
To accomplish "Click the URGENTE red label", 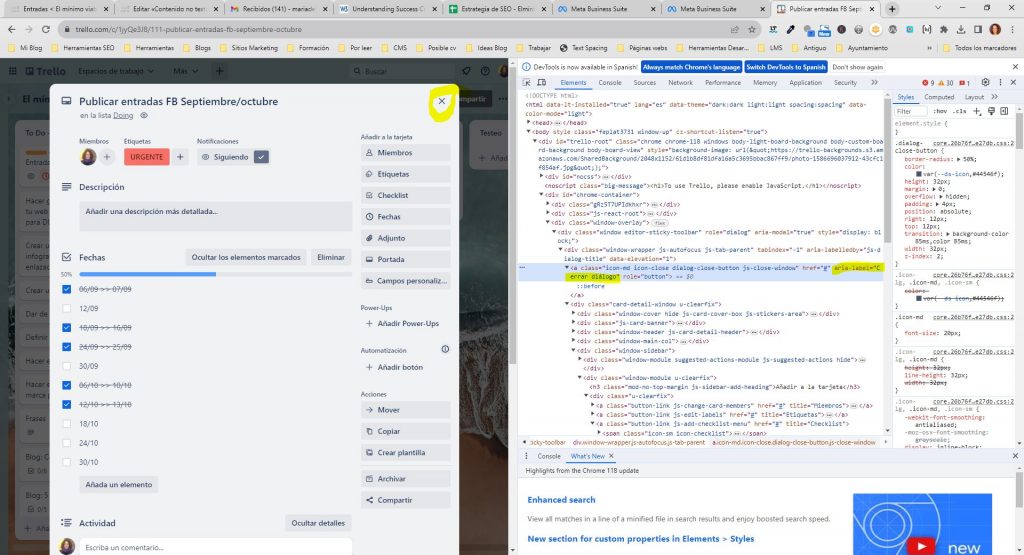I will [146, 157].
